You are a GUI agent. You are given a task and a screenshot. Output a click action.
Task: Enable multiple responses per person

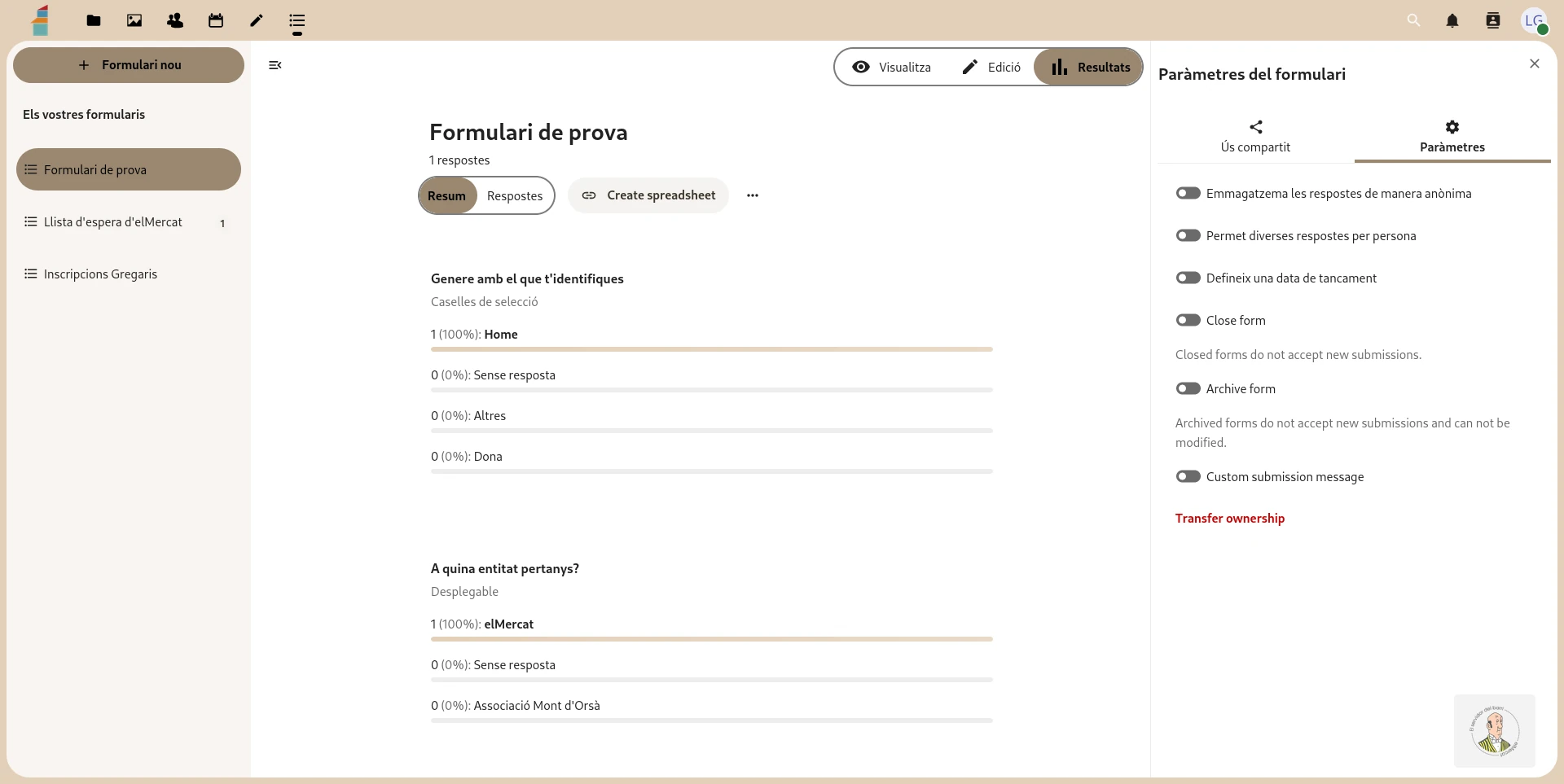[x=1188, y=235]
